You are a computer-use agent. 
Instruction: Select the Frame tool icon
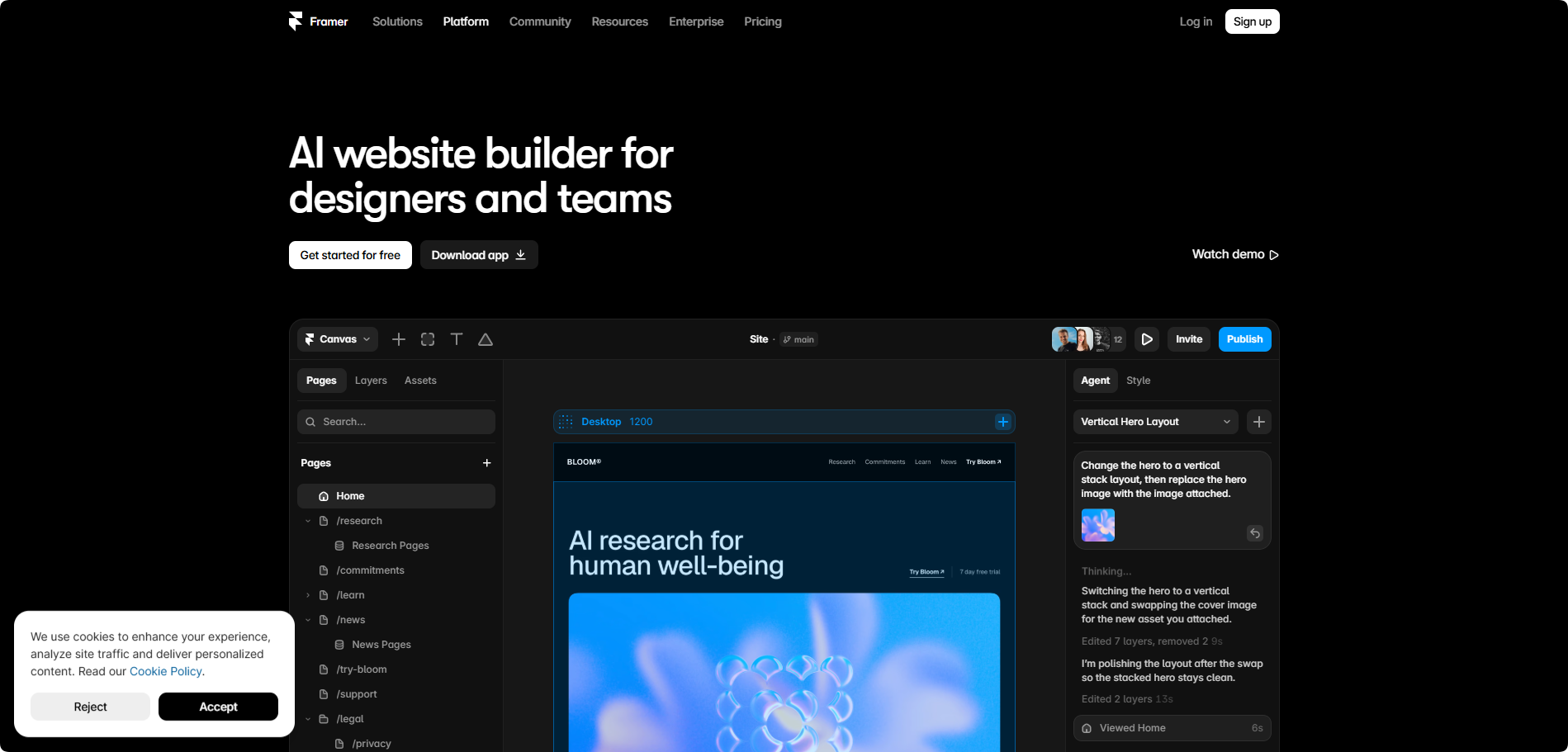tap(428, 339)
